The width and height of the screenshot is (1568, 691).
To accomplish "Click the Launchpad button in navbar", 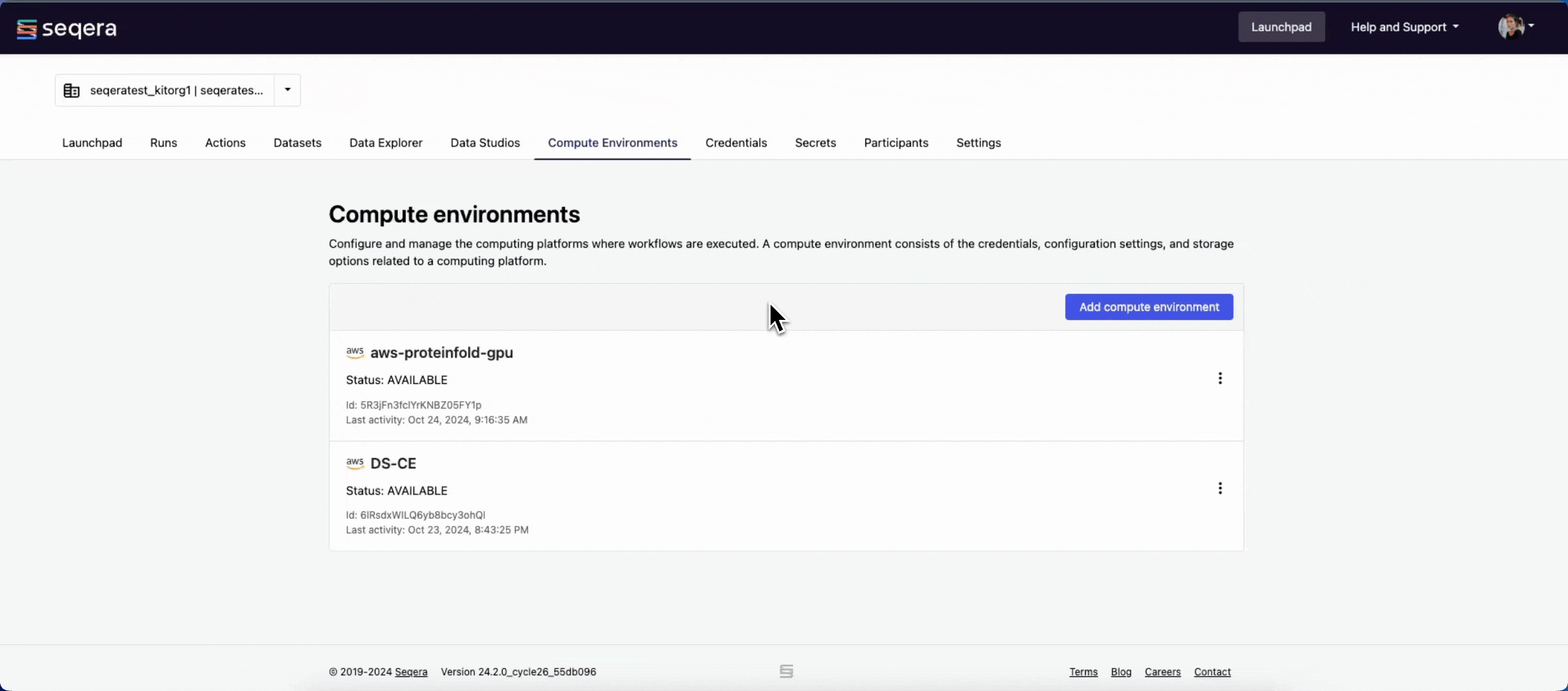I will point(1282,27).
